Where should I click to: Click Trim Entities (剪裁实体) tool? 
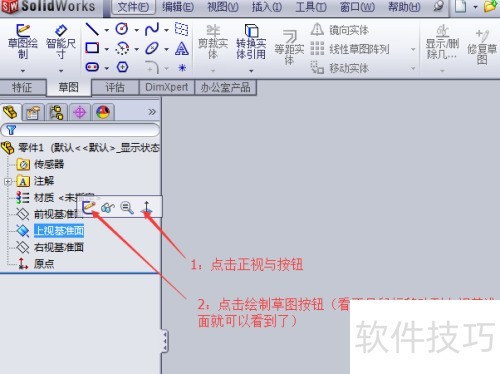coord(213,42)
